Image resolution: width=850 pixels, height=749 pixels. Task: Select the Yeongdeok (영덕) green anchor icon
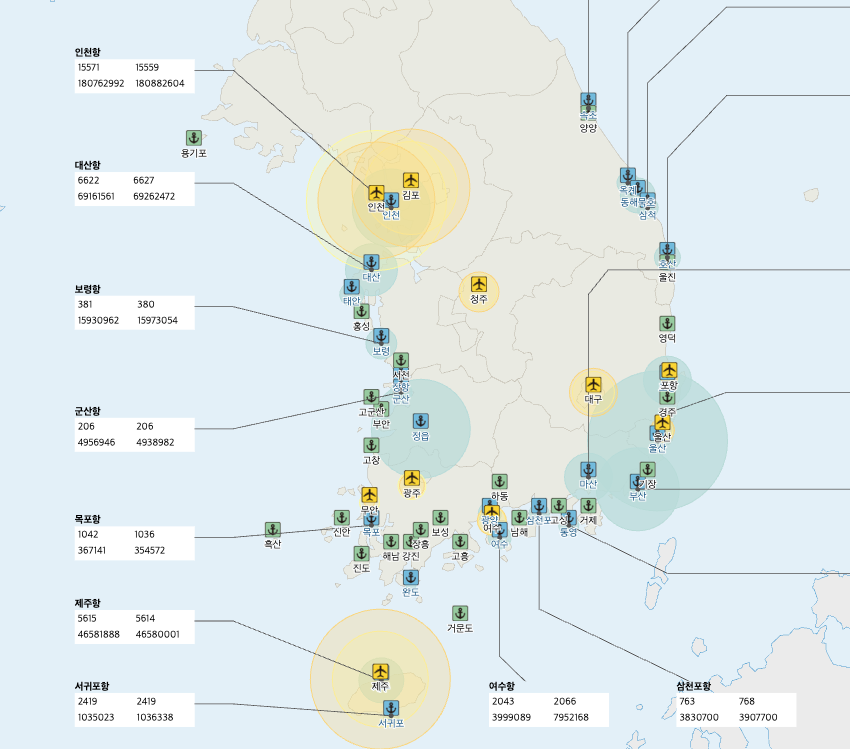(667, 323)
